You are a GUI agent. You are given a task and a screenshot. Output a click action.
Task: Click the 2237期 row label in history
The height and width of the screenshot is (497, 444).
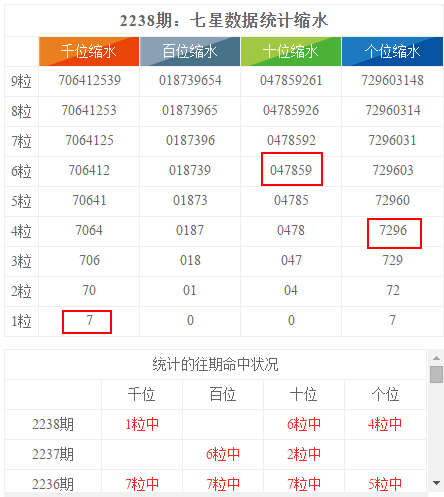[53, 455]
